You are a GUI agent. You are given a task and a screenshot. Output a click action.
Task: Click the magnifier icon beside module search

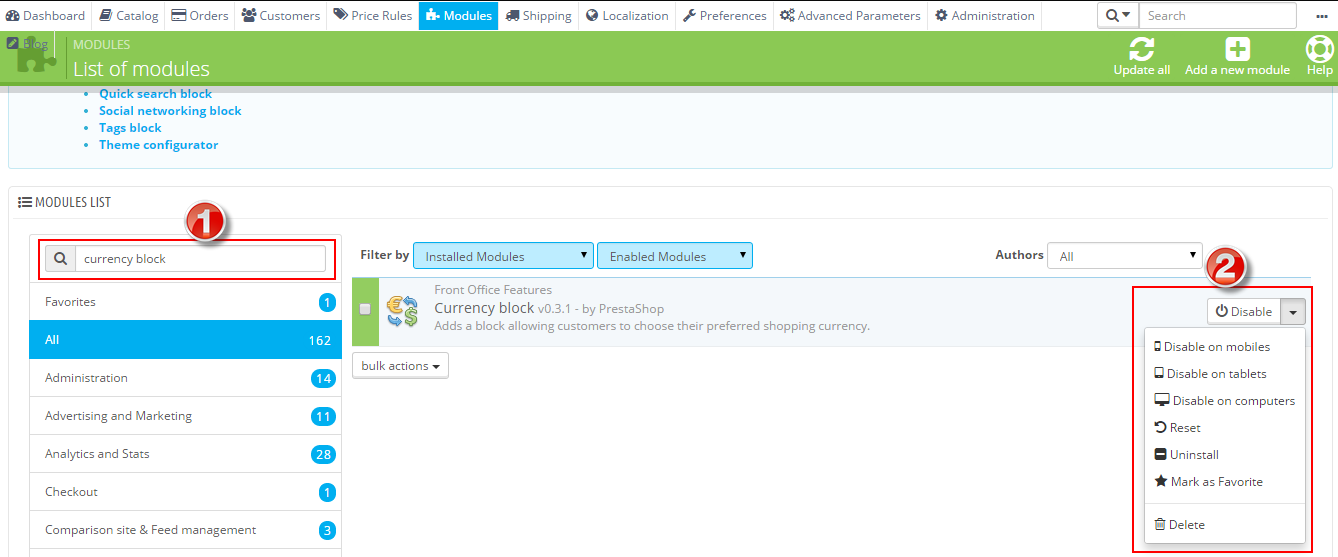[61, 259]
